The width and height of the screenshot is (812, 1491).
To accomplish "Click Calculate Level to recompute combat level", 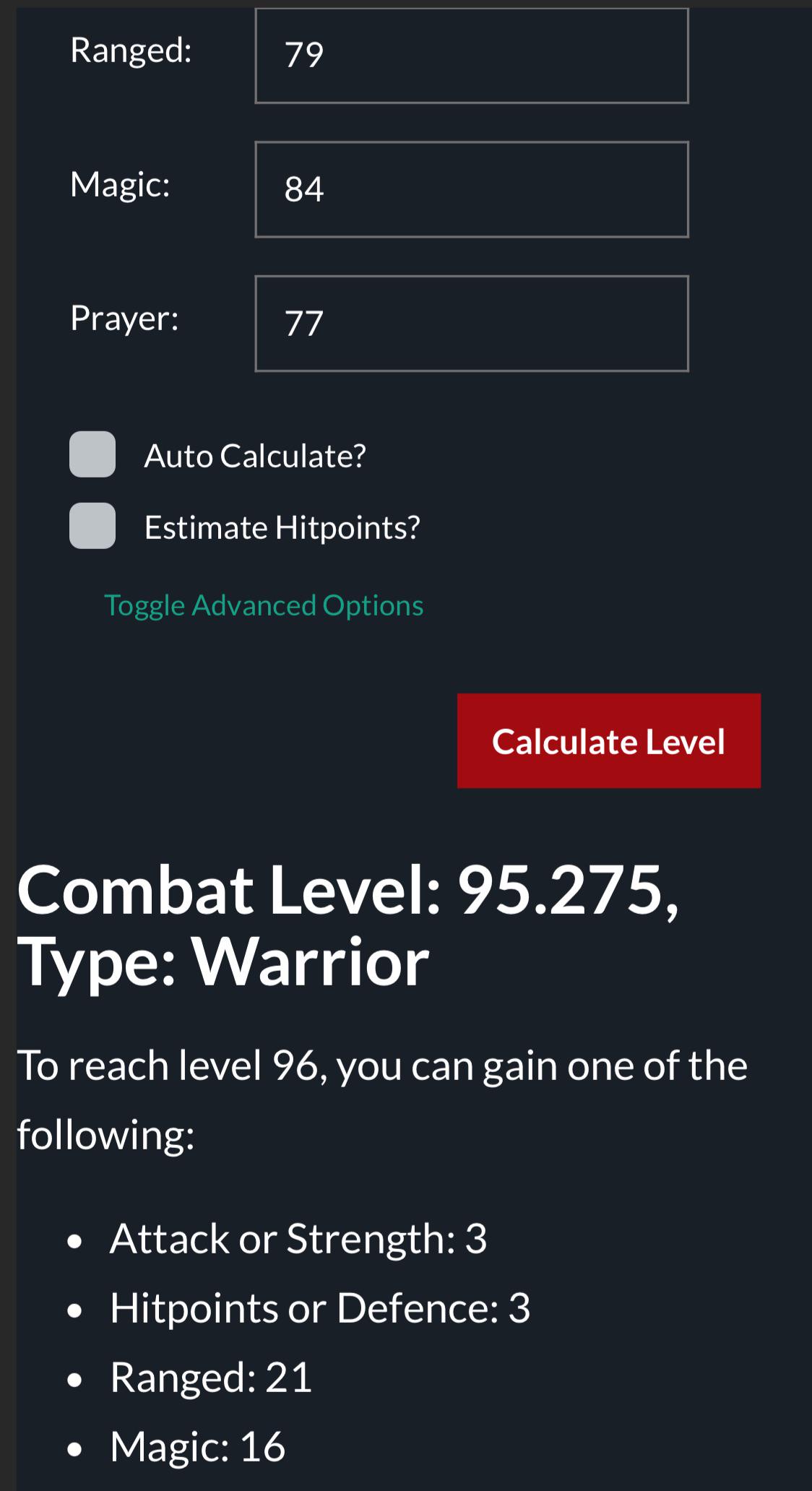I will (608, 740).
